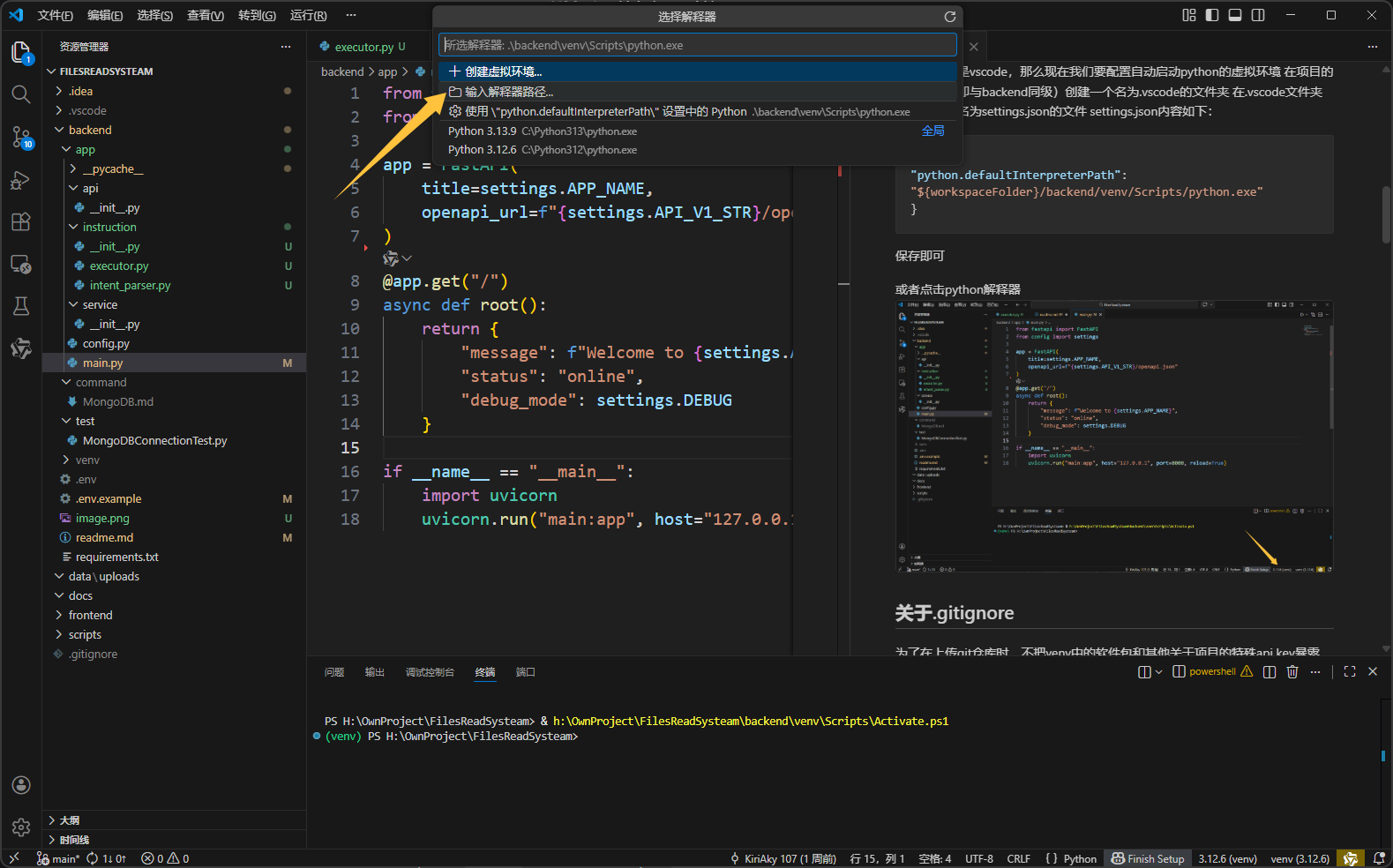Open the Testing flask view
The width and height of the screenshot is (1393, 868).
[21, 306]
